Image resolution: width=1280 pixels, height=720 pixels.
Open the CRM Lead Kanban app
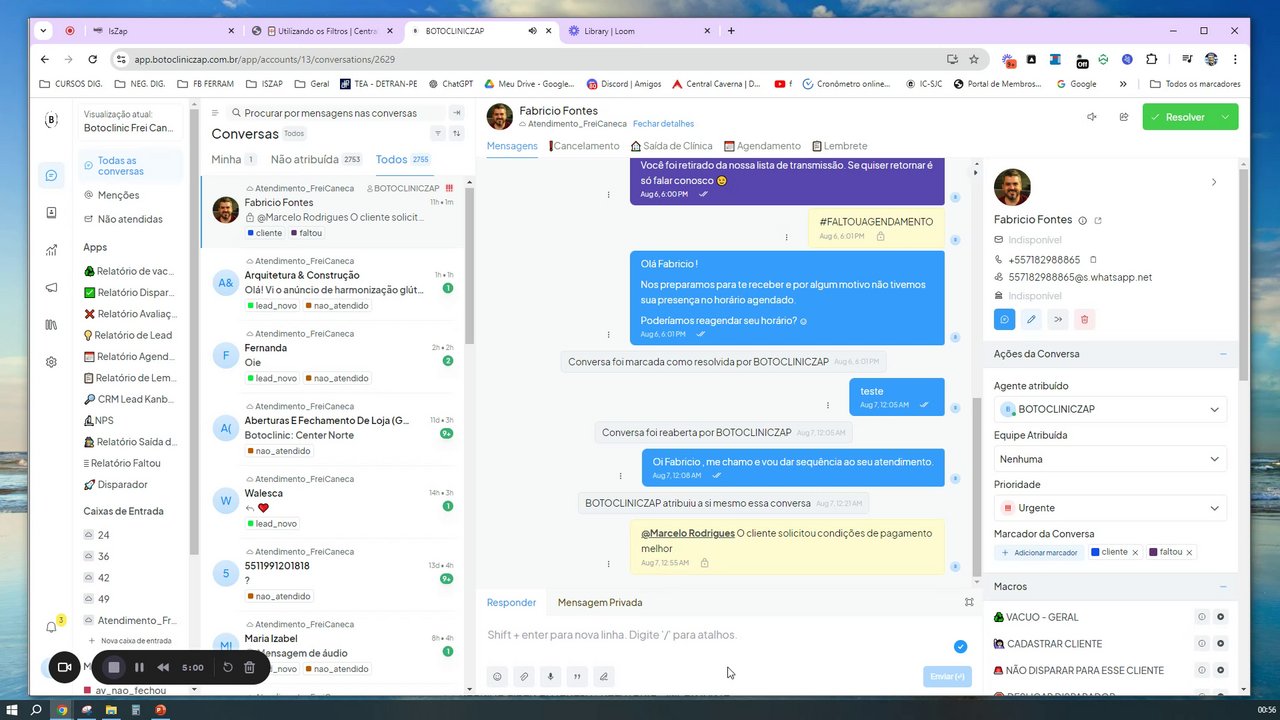[130, 399]
